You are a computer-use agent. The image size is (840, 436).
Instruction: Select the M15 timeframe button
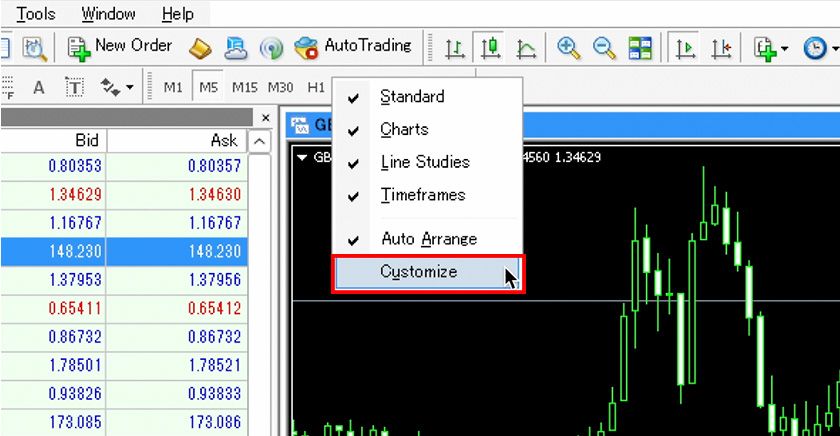coord(245,88)
